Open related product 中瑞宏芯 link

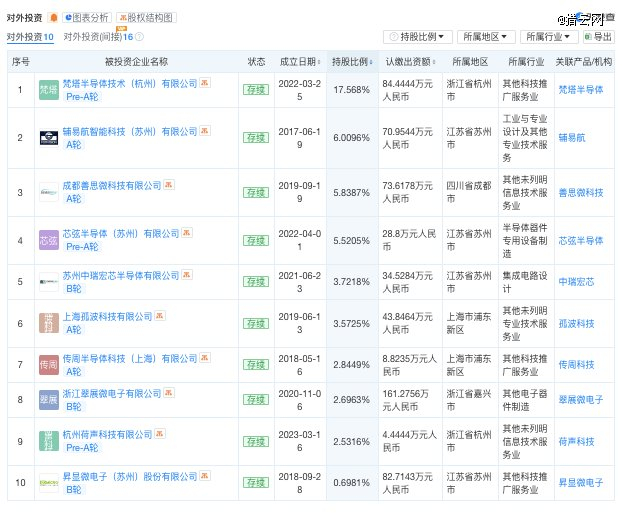(x=576, y=282)
